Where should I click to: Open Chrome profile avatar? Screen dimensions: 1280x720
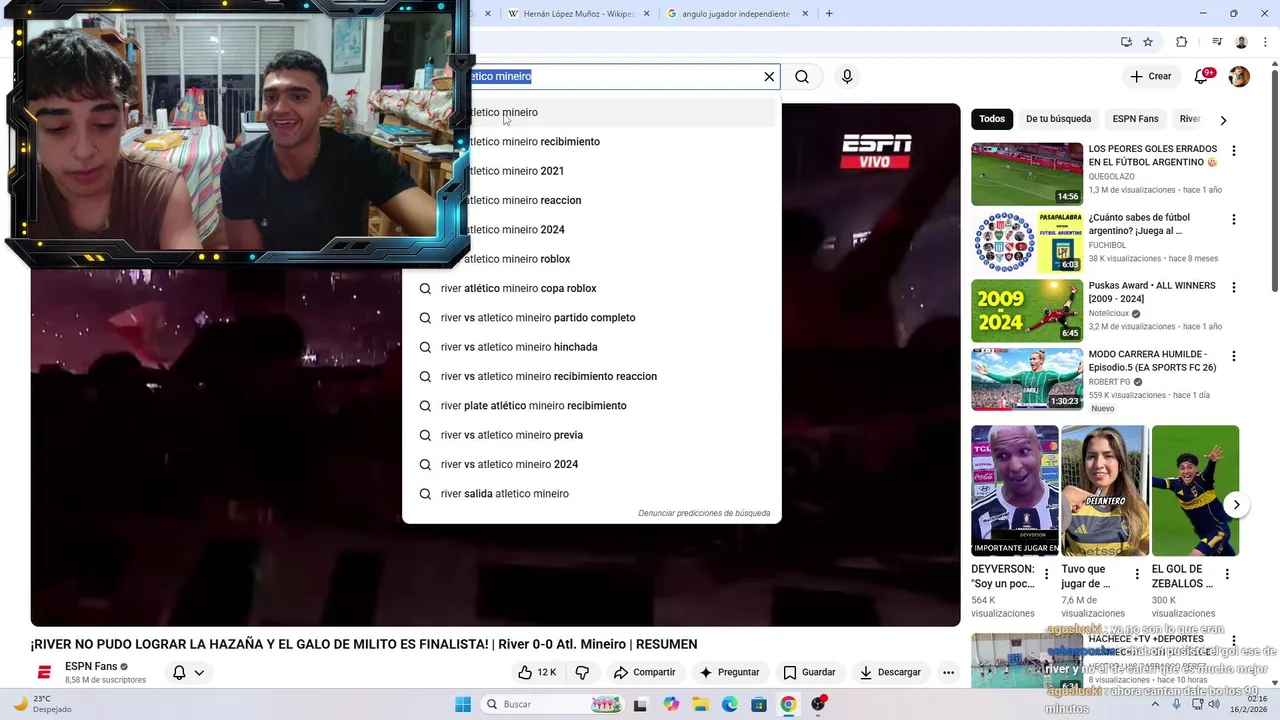pos(1241,42)
